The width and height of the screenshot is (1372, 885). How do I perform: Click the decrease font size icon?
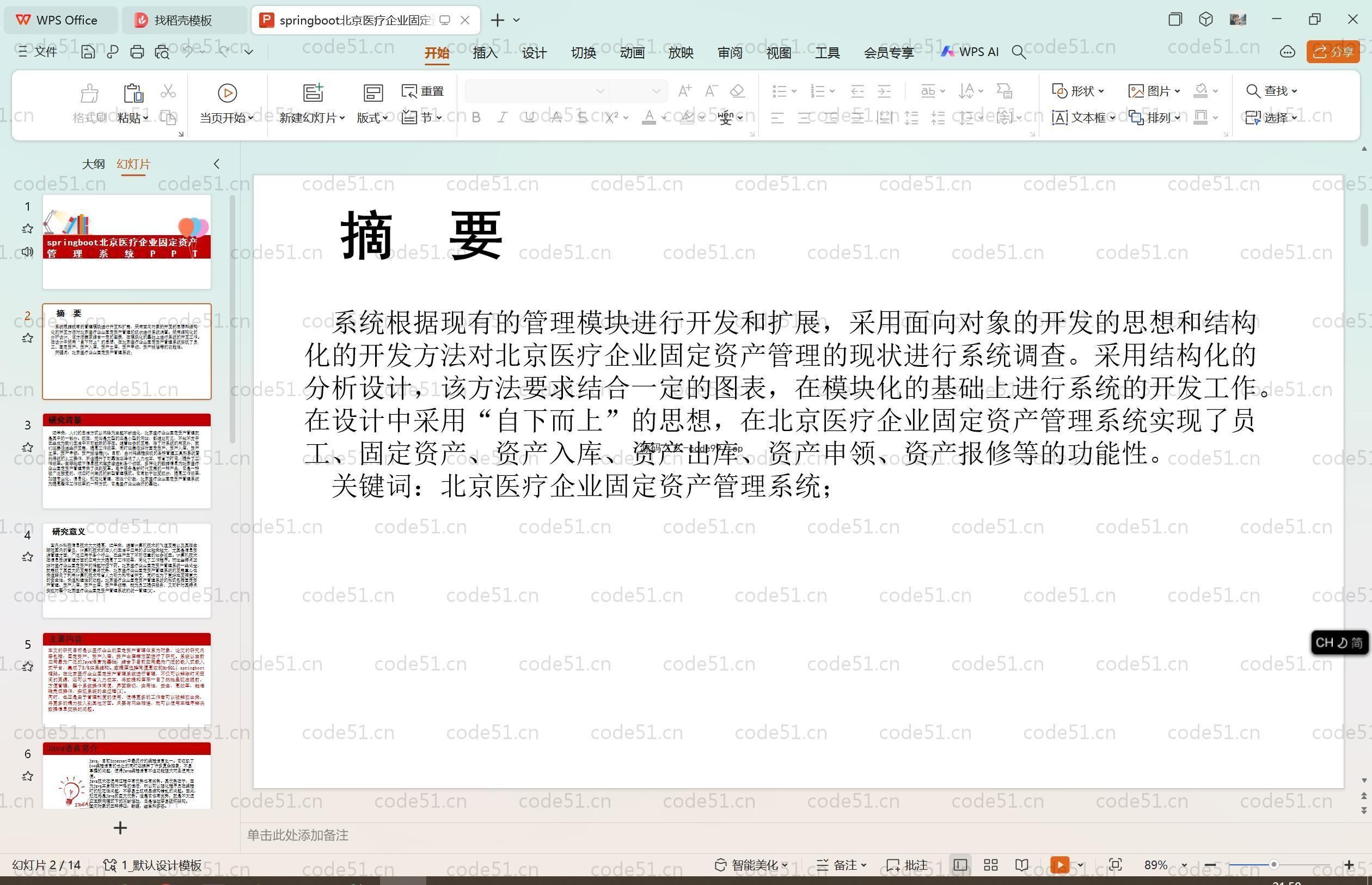tap(711, 91)
